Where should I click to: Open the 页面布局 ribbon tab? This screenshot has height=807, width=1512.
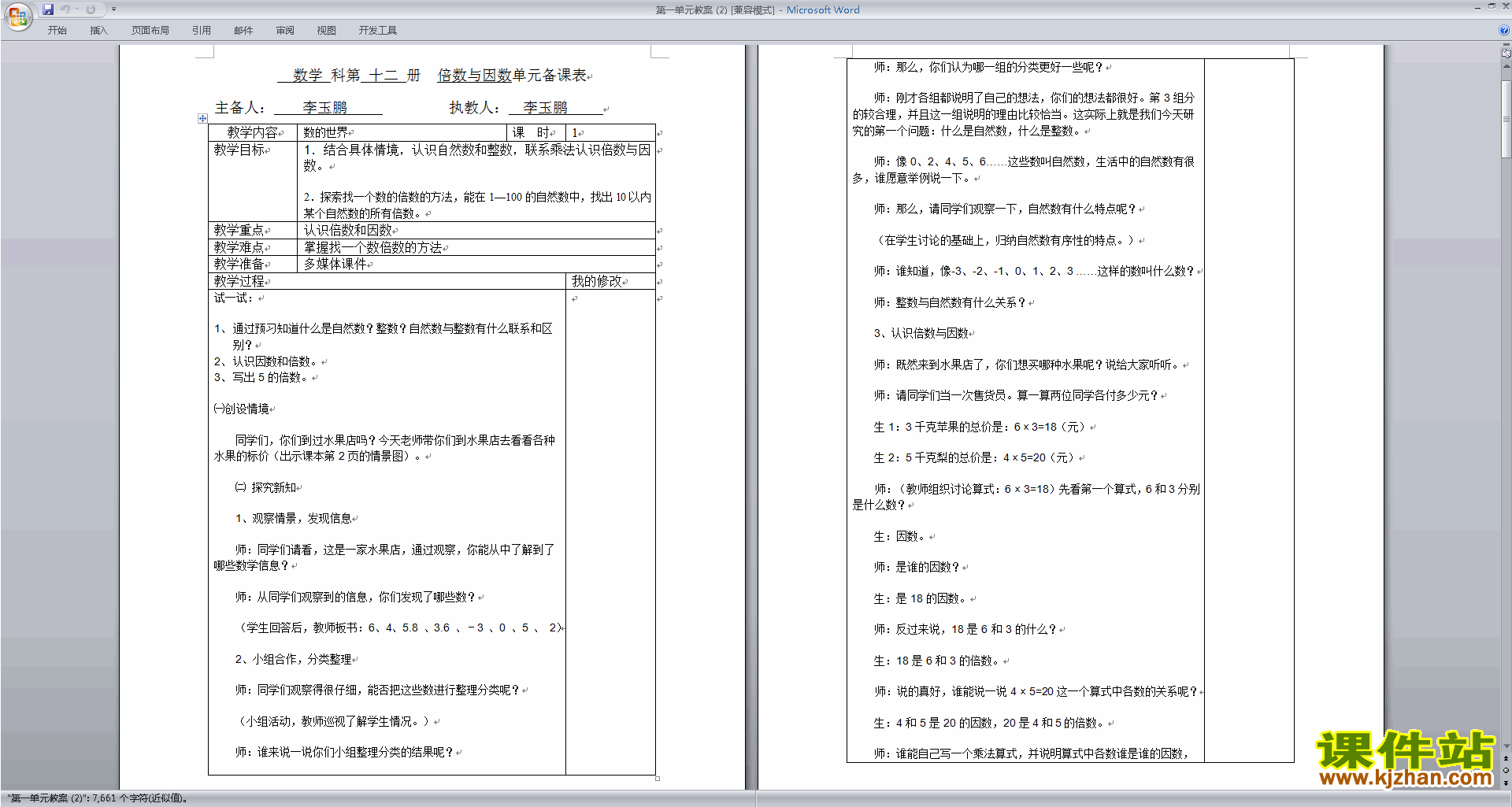(150, 31)
